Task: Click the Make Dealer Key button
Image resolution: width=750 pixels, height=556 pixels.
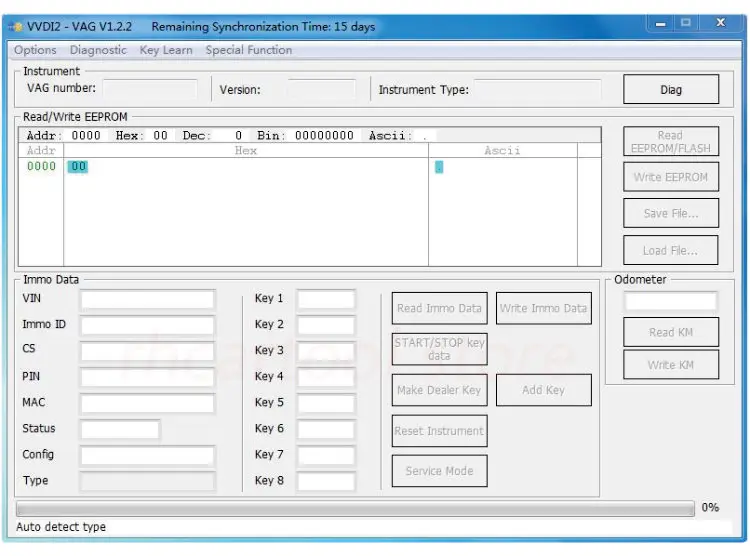Action: tap(440, 390)
